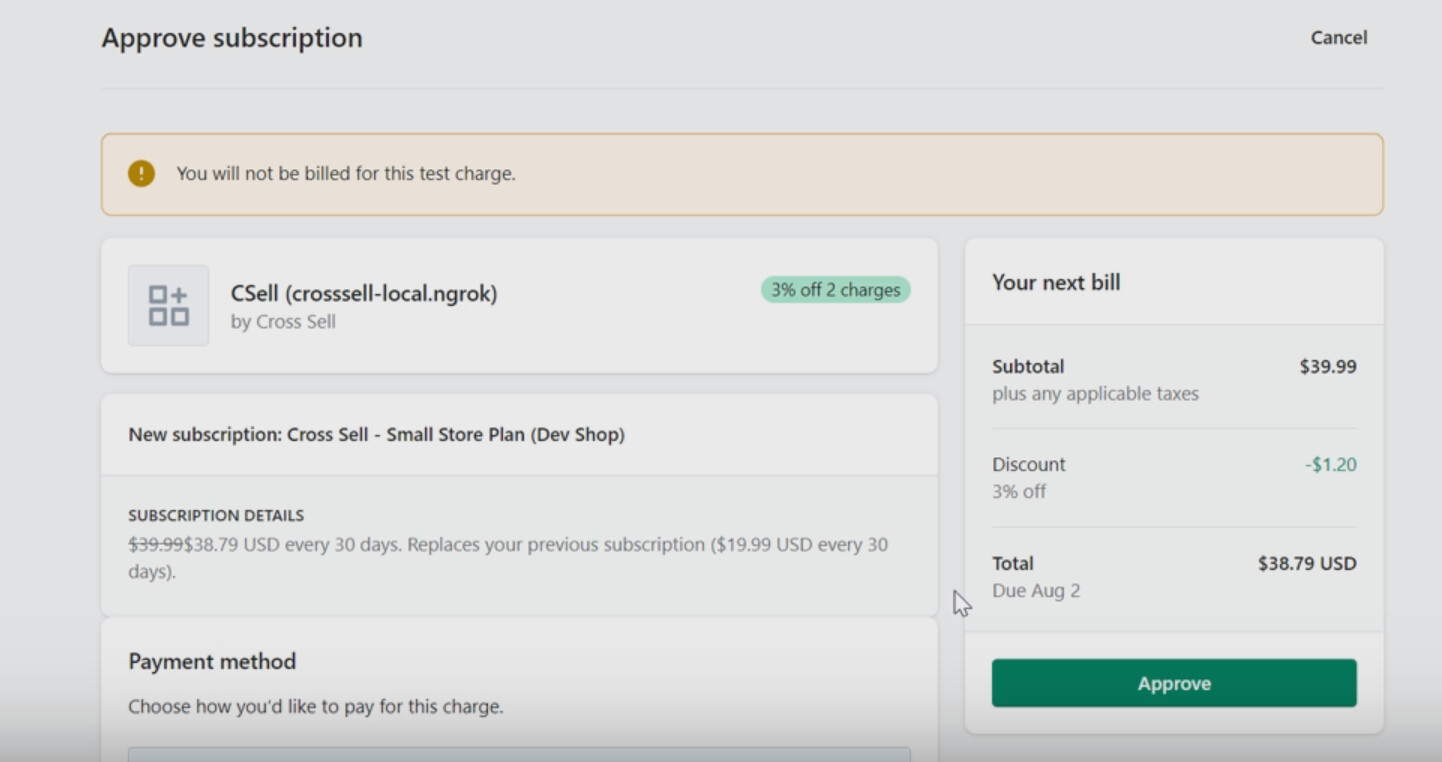
Task: Click the "Your next bill" heading
Action: (1056, 283)
